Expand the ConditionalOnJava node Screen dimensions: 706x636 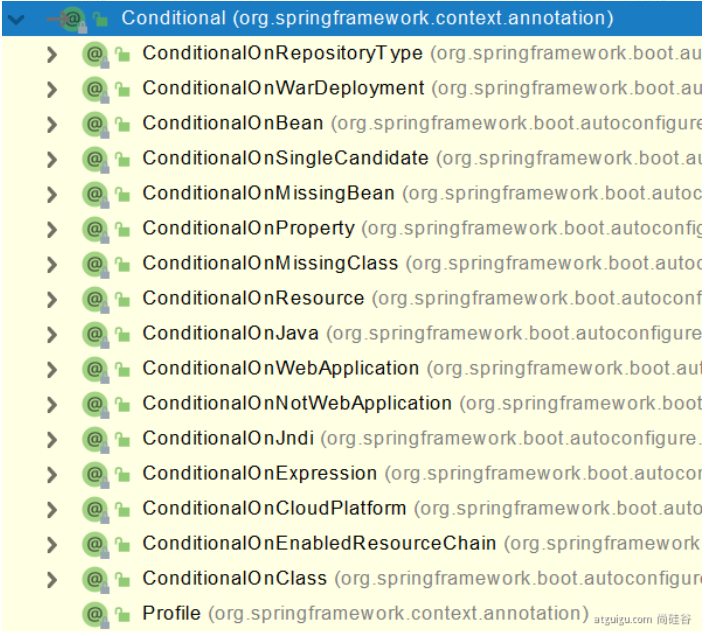pos(52,335)
